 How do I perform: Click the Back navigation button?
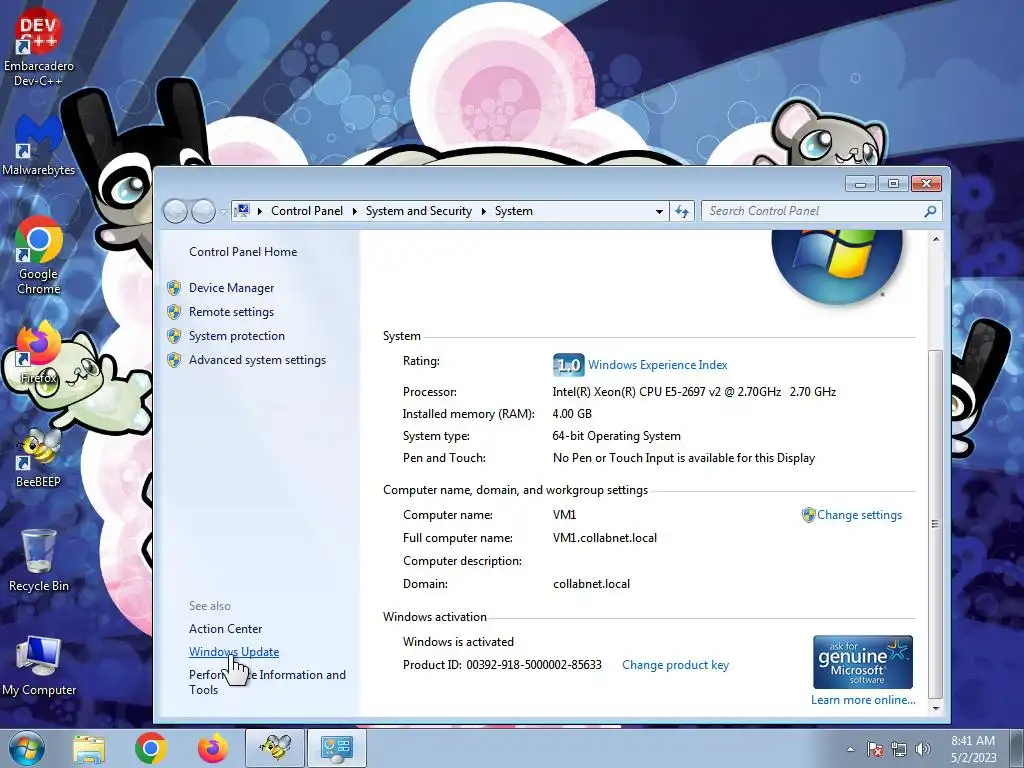[x=175, y=211]
